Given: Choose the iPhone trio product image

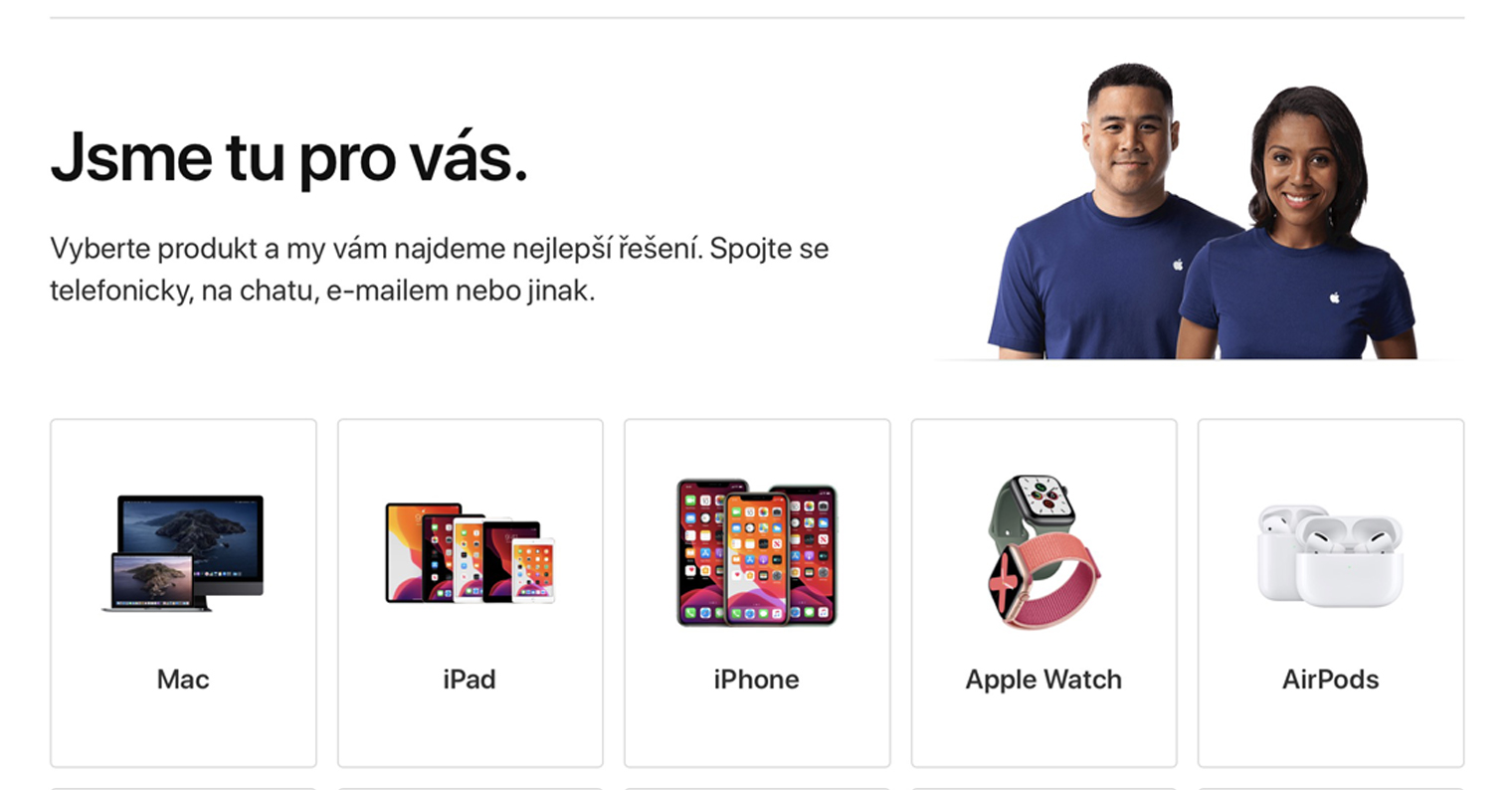Looking at the screenshot, I should (756, 552).
